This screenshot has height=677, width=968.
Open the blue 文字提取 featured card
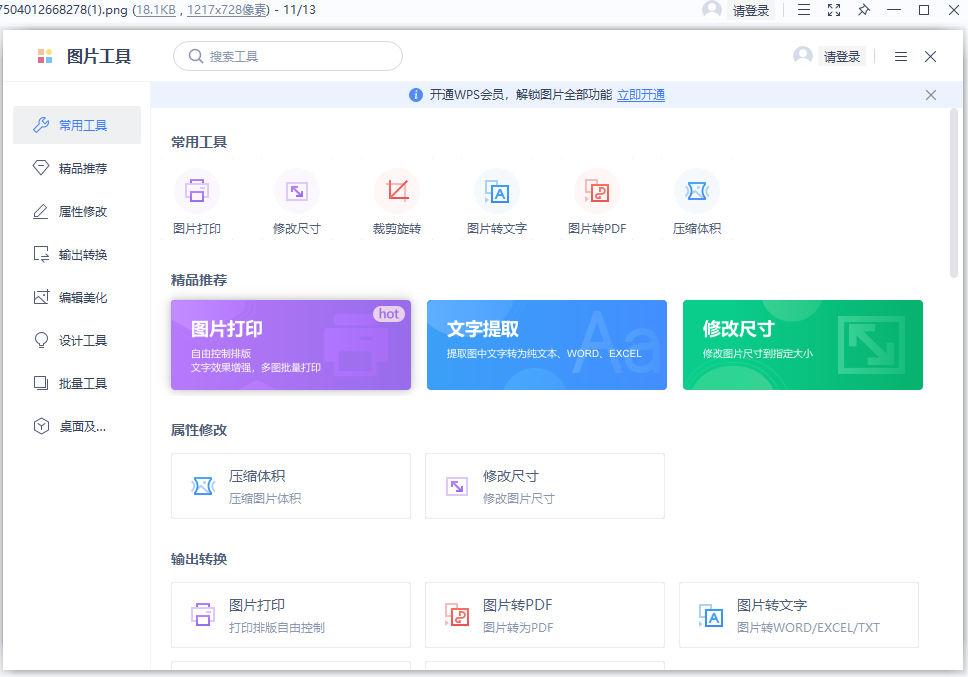pyautogui.click(x=547, y=345)
